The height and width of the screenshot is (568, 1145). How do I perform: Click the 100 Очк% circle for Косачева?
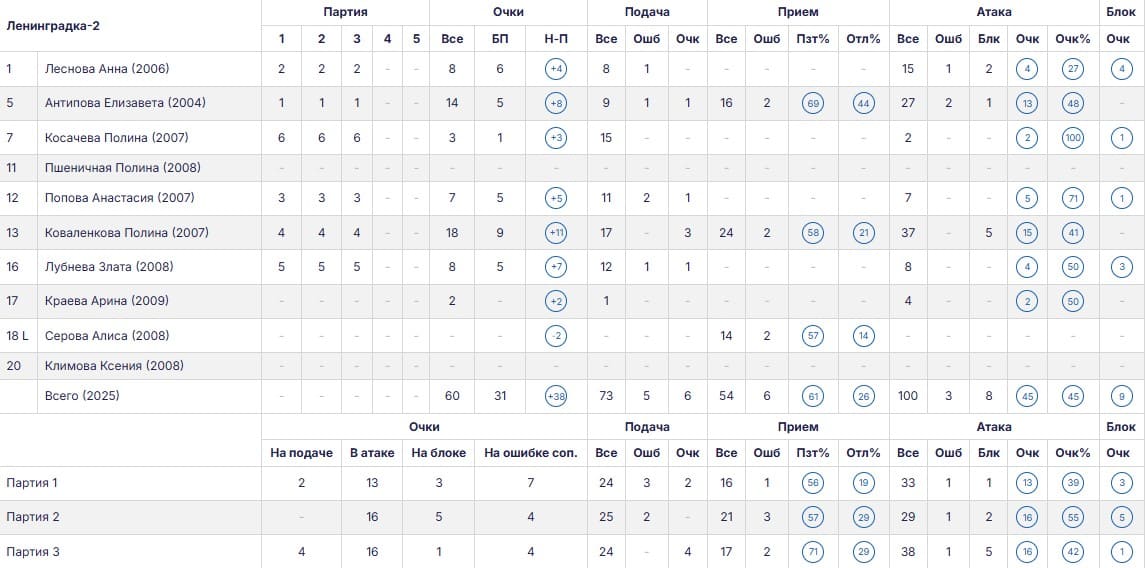(1073, 138)
